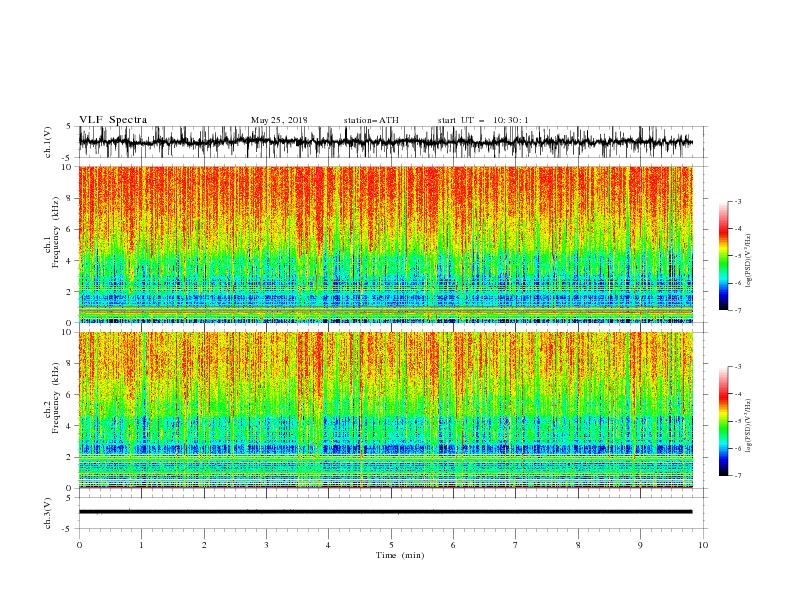The image size is (792, 612).
Task: Click the "start UT = 10:30:1" text
Action: 483,120
